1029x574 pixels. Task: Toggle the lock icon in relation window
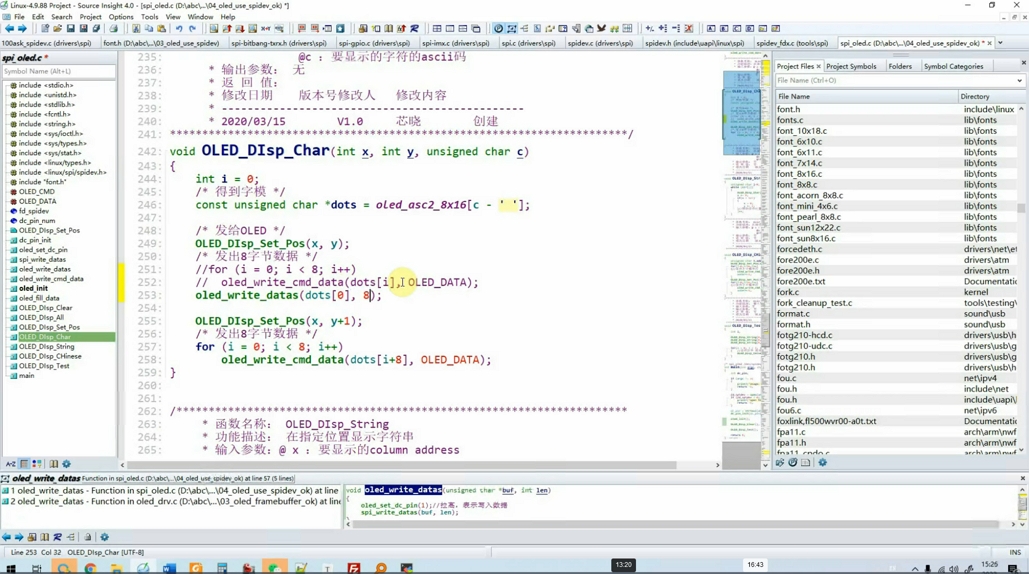tap(87, 537)
